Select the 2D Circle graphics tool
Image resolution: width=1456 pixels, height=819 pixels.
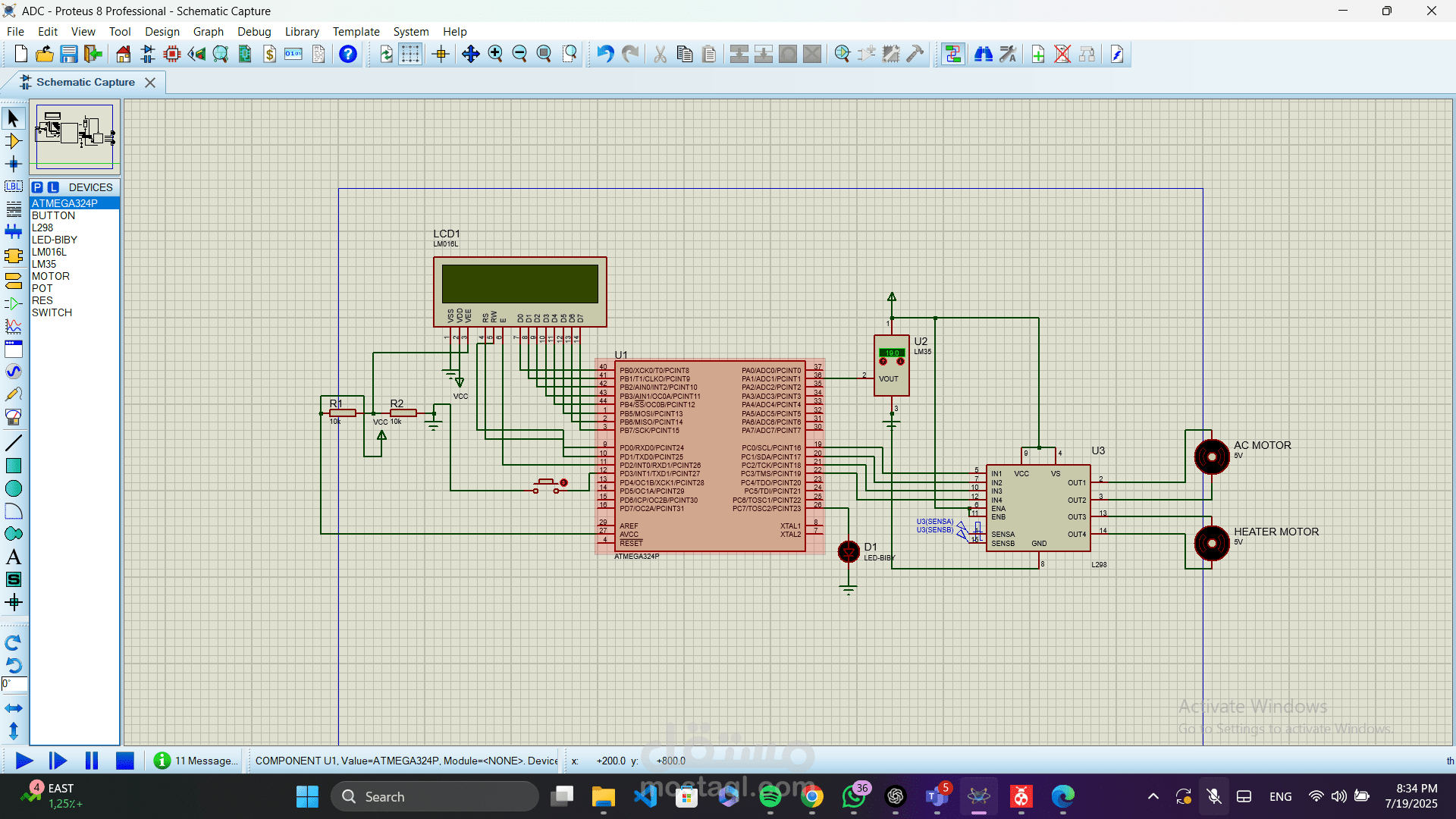[x=13, y=488]
